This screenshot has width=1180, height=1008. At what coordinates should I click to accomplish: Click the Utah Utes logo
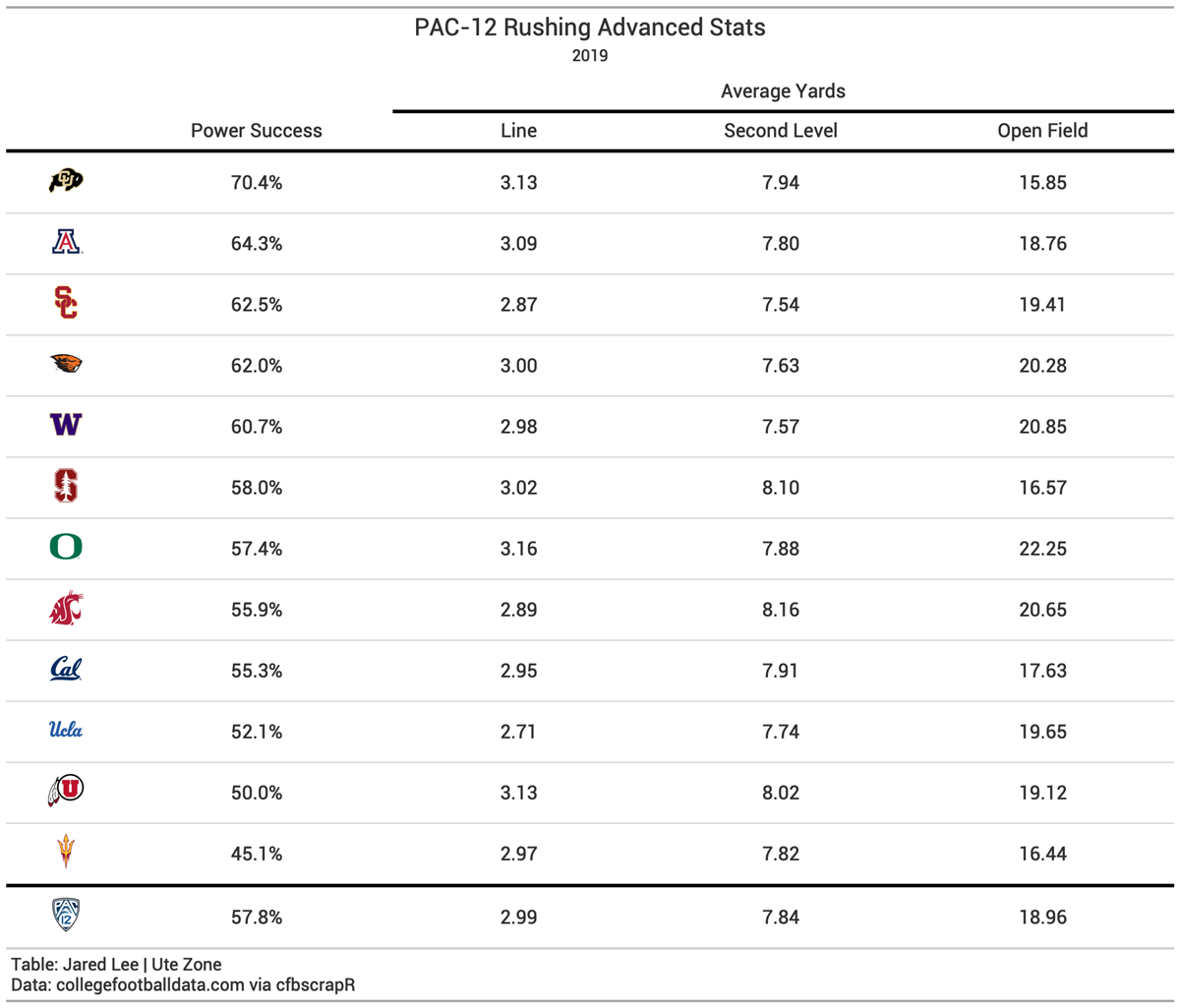(x=66, y=791)
